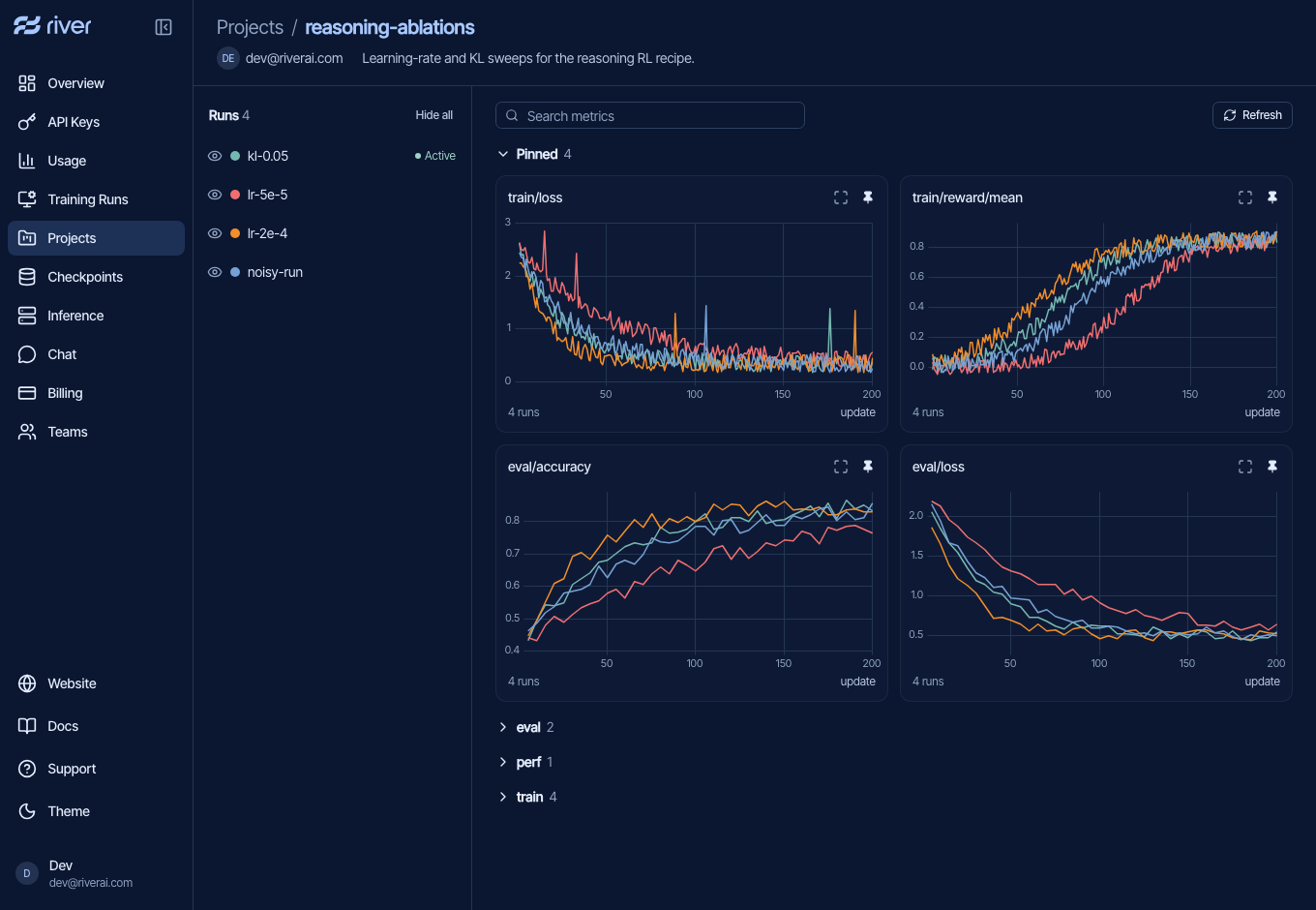Click the DE user avatar in header

click(228, 58)
